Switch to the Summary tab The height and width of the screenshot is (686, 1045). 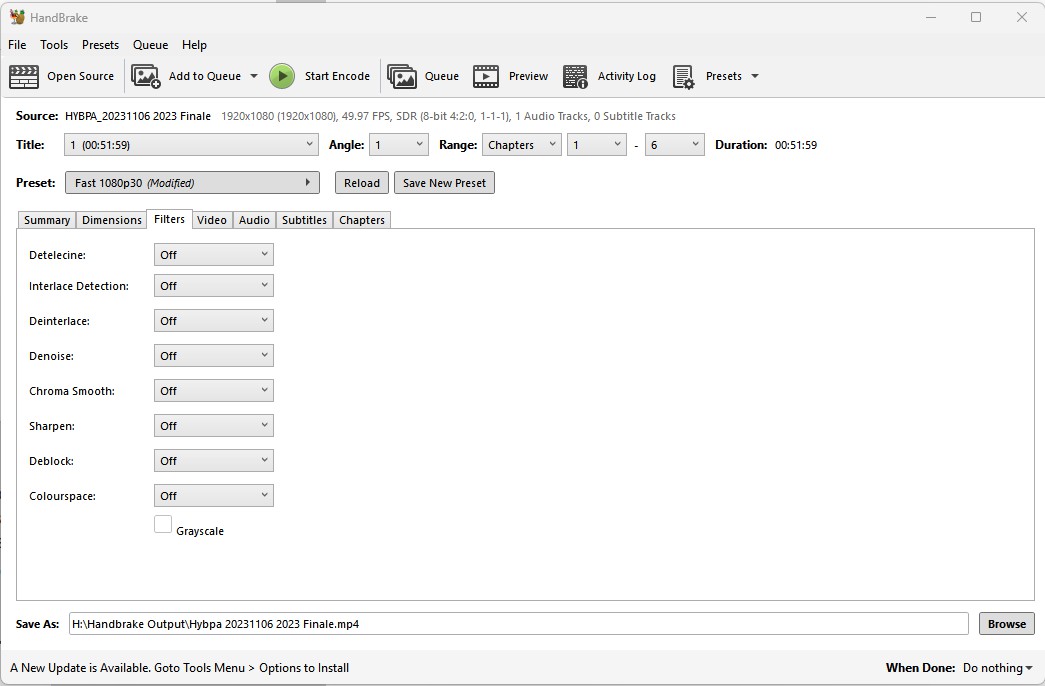click(x=47, y=220)
